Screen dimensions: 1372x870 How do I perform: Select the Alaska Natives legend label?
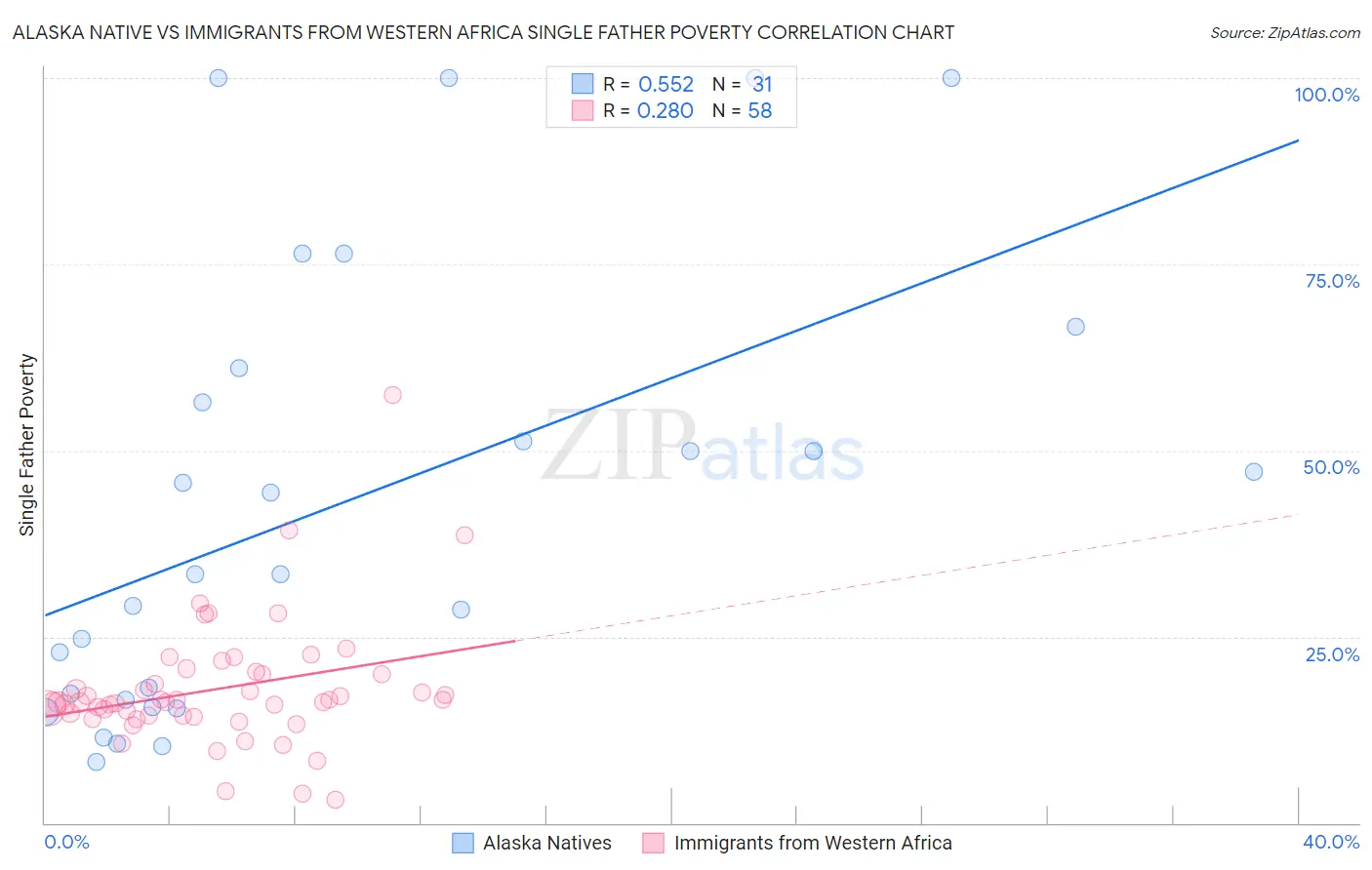547,843
